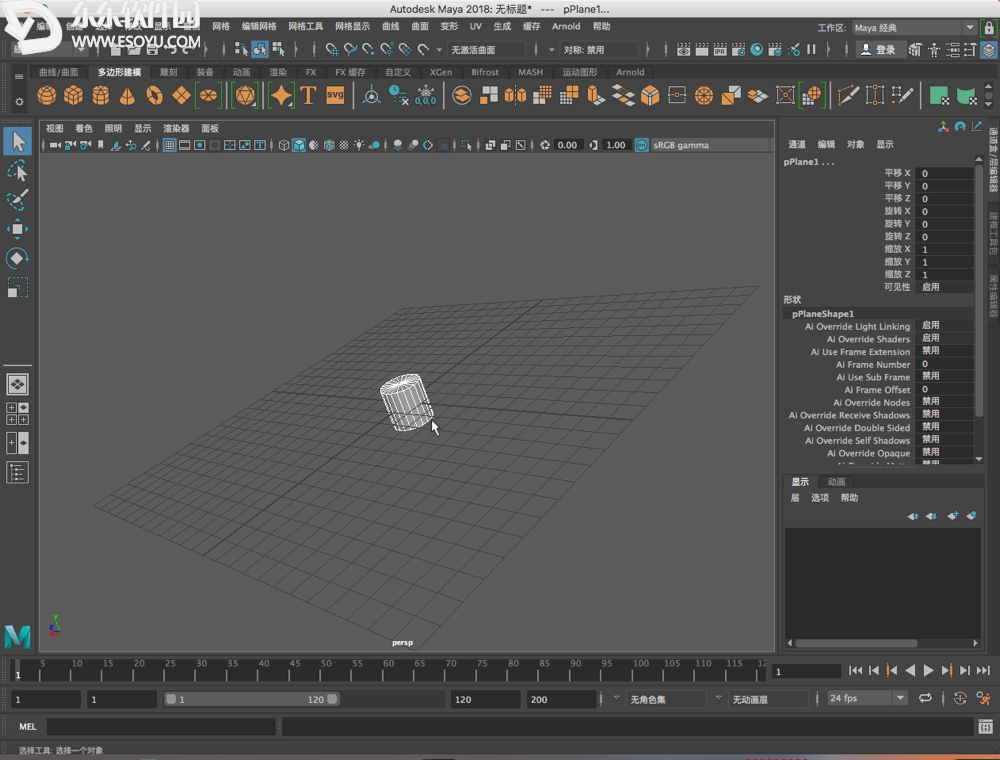Toggle the sRGB gamma color management button

(642, 145)
